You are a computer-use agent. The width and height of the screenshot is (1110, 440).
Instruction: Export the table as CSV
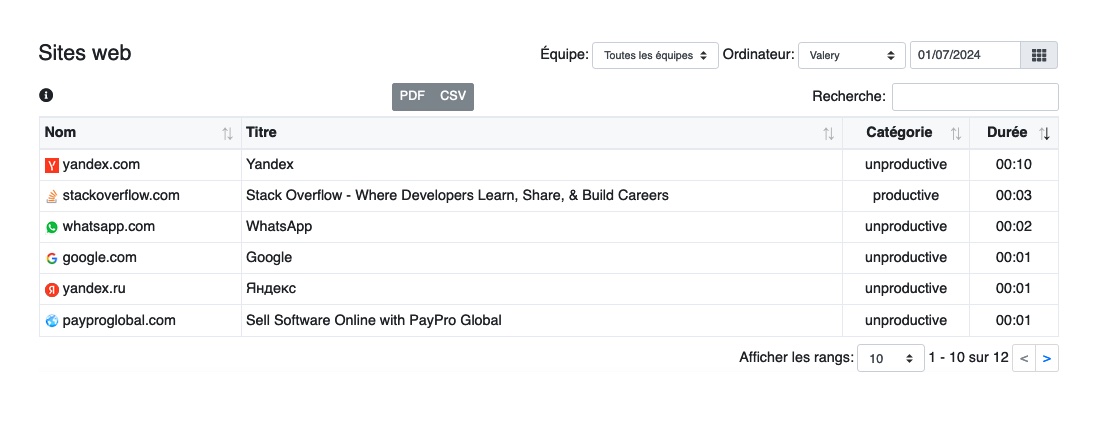453,96
